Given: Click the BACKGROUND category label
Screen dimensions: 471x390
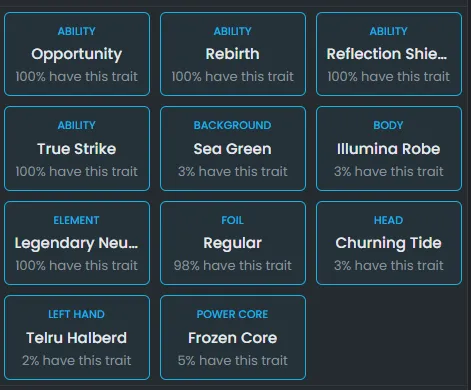Looking at the screenshot, I should 233,125.
